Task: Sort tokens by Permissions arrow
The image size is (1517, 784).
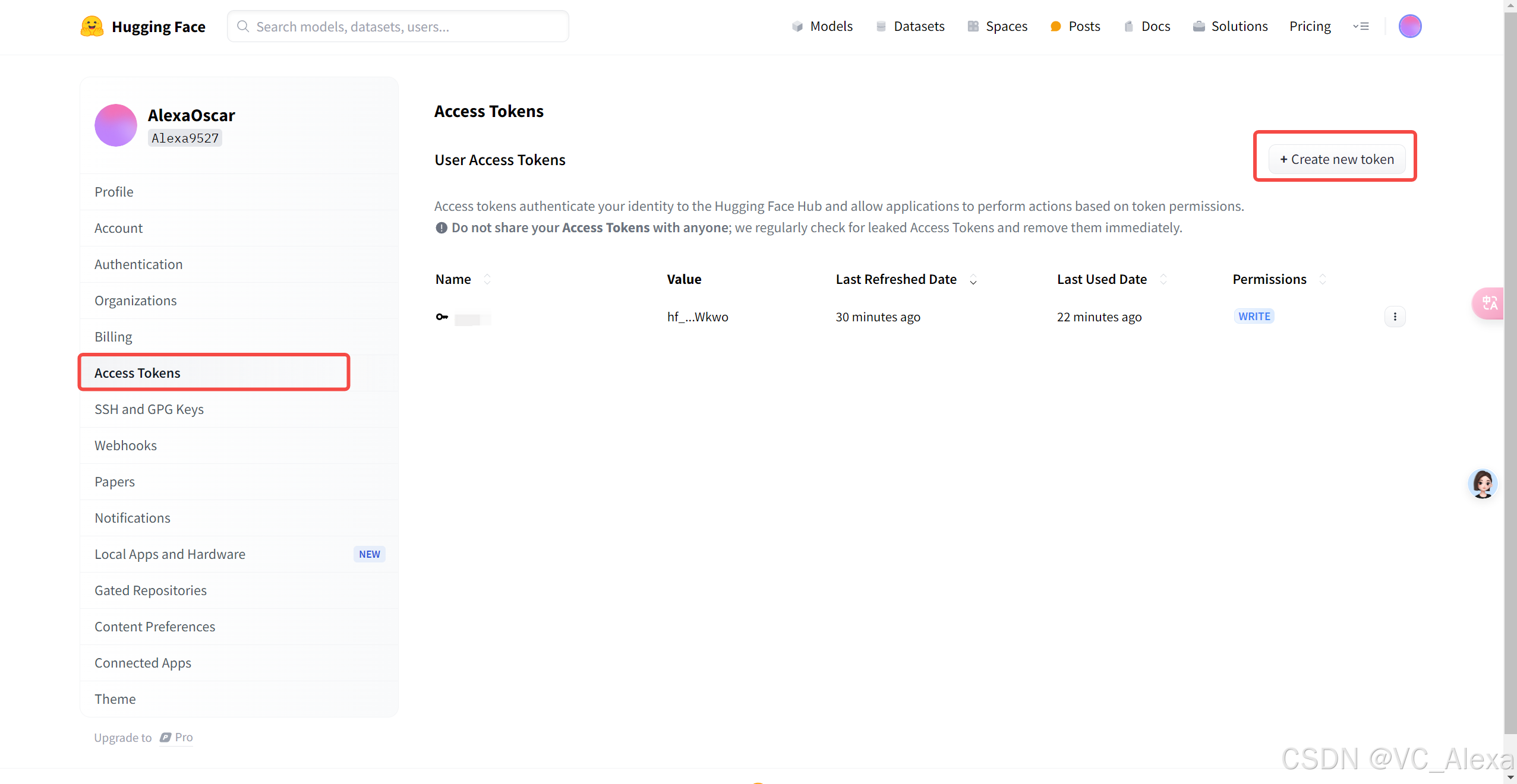Action: [1323, 279]
